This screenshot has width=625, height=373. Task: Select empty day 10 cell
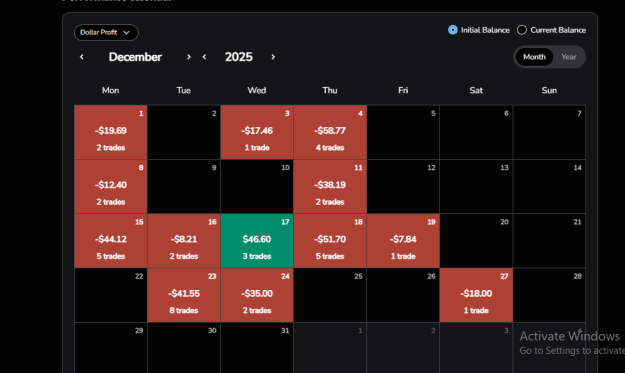point(257,186)
